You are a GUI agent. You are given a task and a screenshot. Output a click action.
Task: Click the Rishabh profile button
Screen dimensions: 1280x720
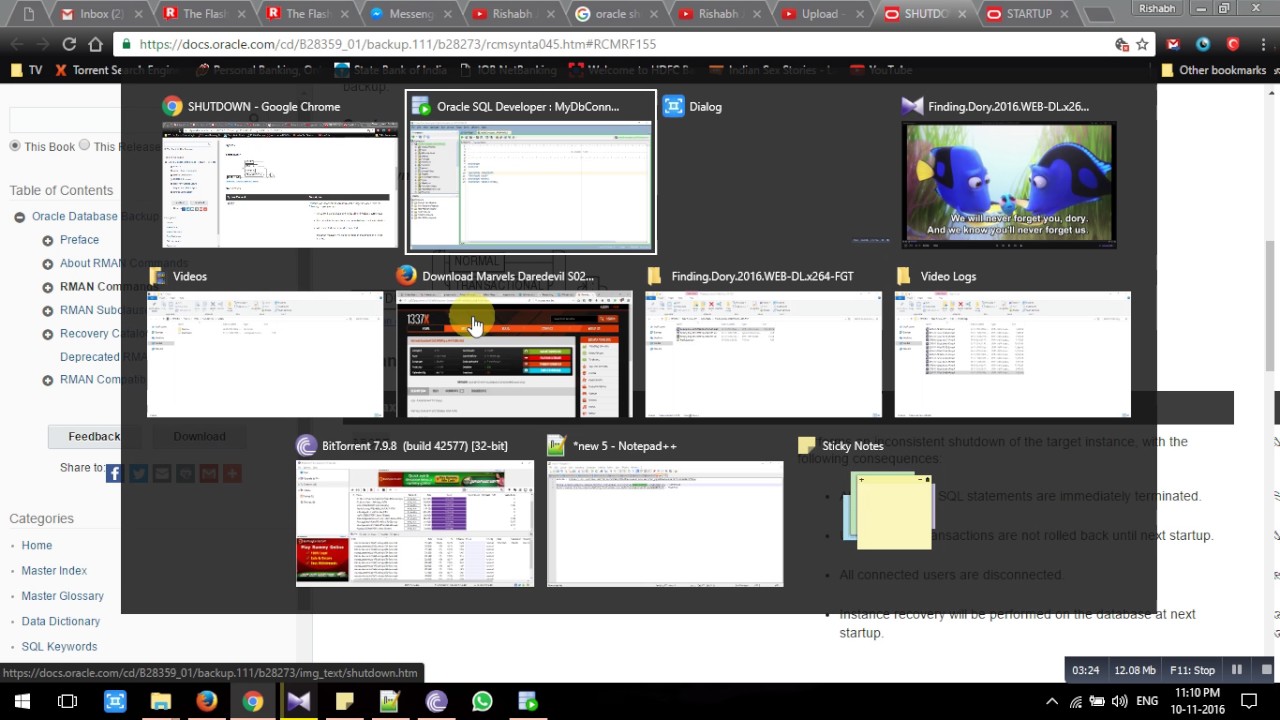(1158, 8)
